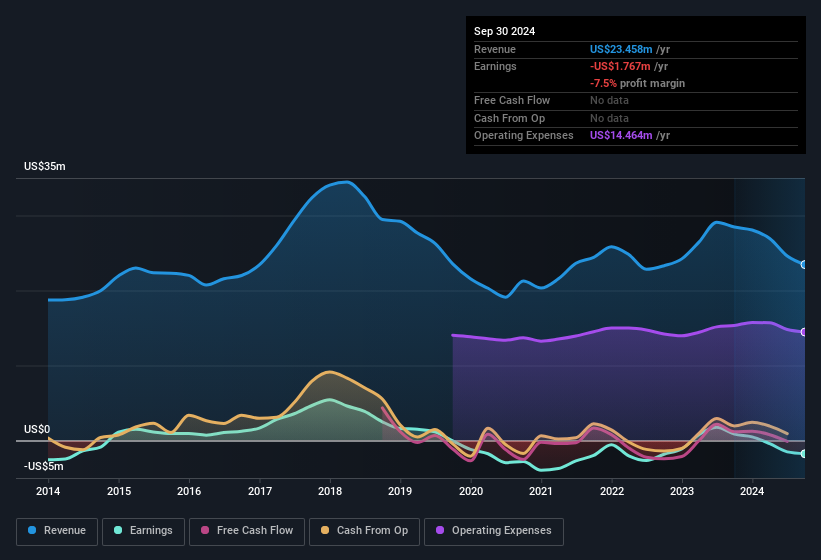Viewport: 821px width, 560px height.
Task: Click the Sep 30 2024 tooltip date
Action: [x=504, y=31]
